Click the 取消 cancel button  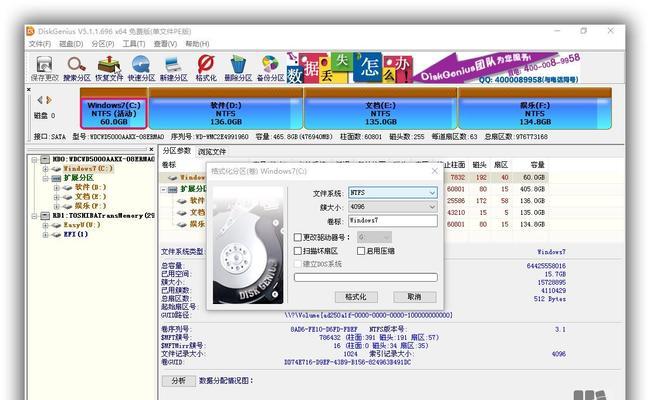click(x=414, y=297)
